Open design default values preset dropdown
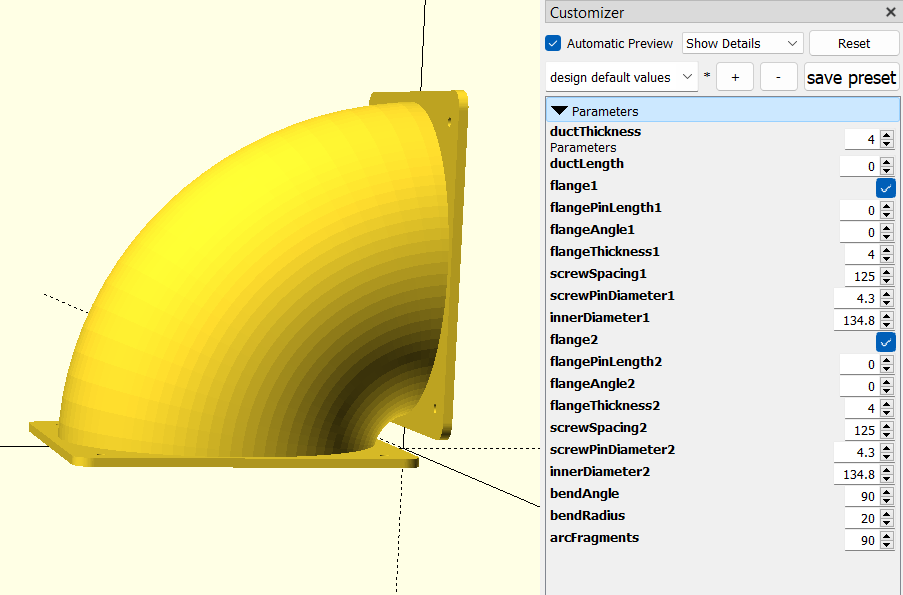 [x=621, y=77]
